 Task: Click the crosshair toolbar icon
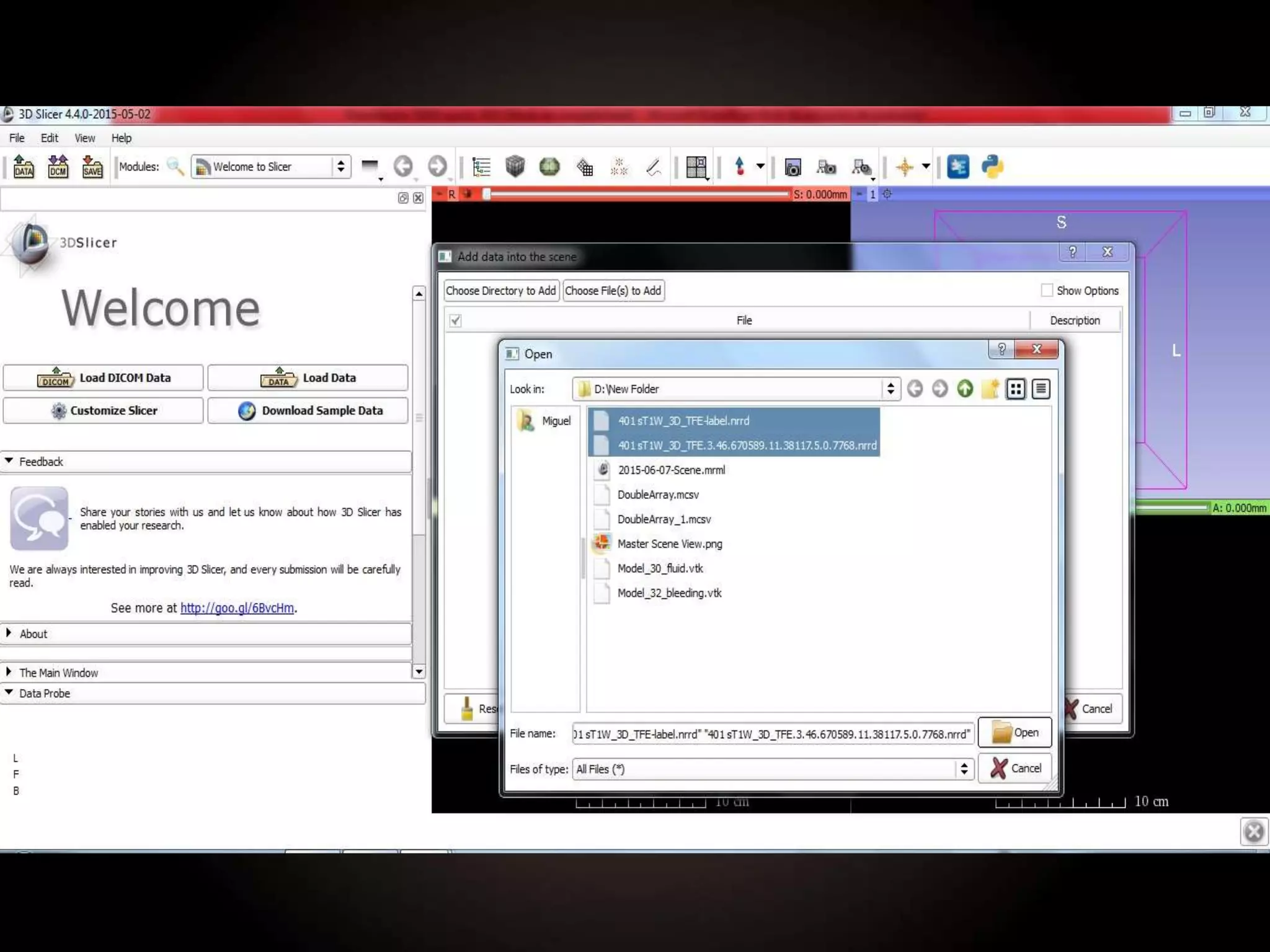pyautogui.click(x=905, y=167)
